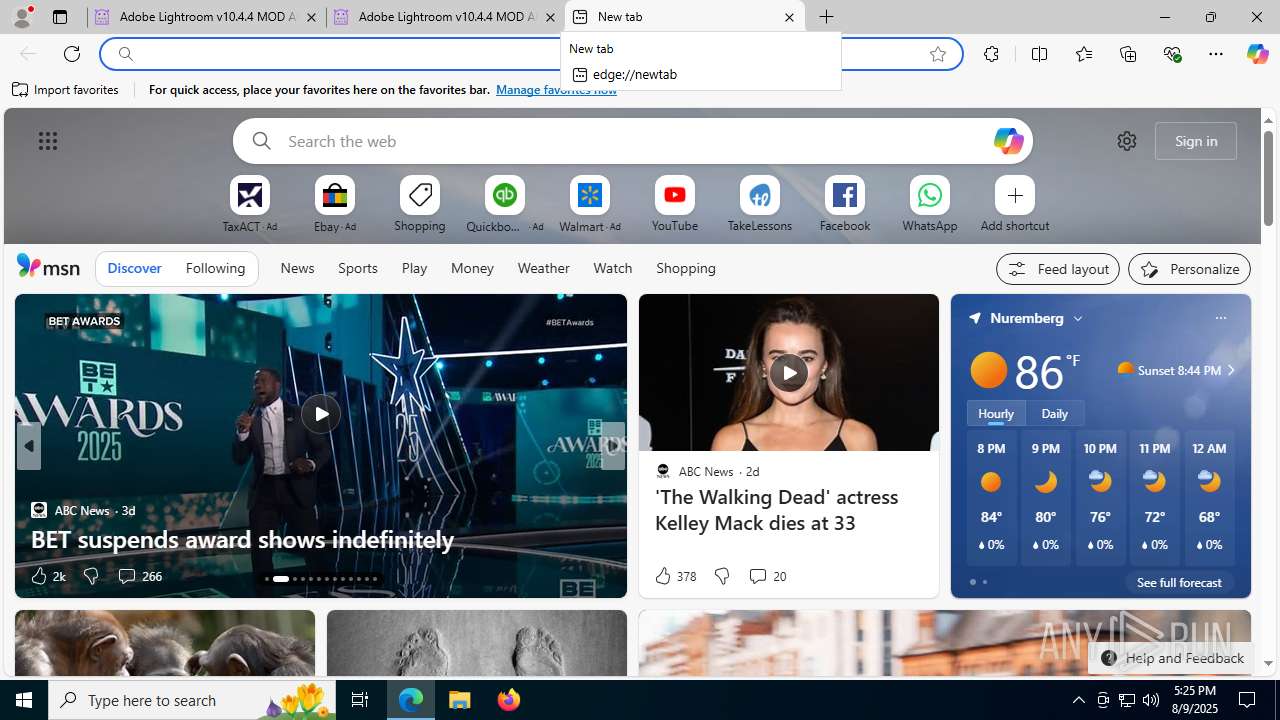1280x720 pixels.
Task: Click Import favorites button
Action: 66,90
